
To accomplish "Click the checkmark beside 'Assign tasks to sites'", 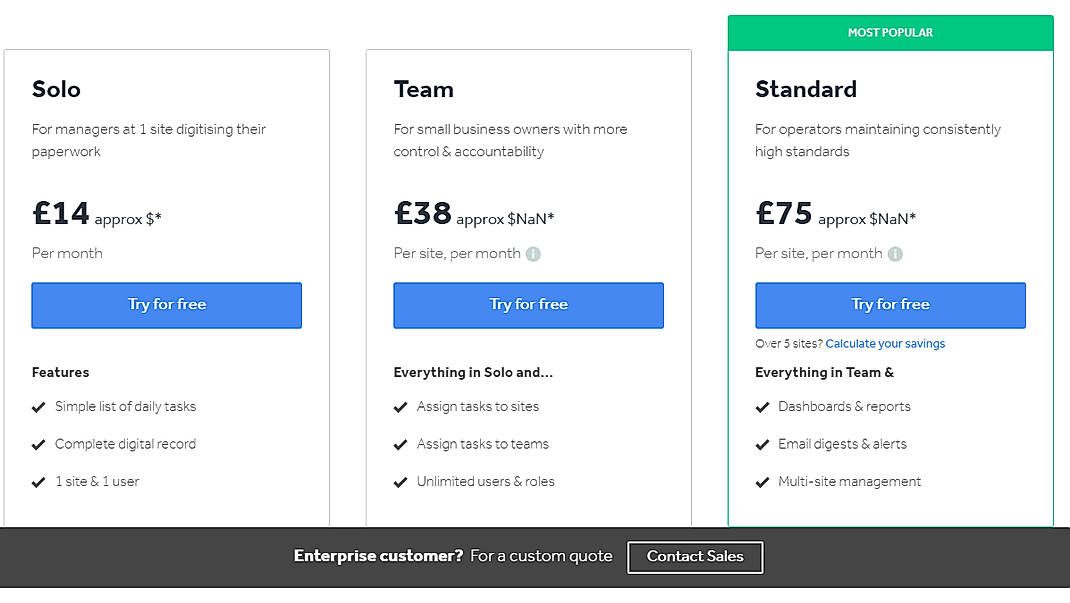I will pos(401,407).
